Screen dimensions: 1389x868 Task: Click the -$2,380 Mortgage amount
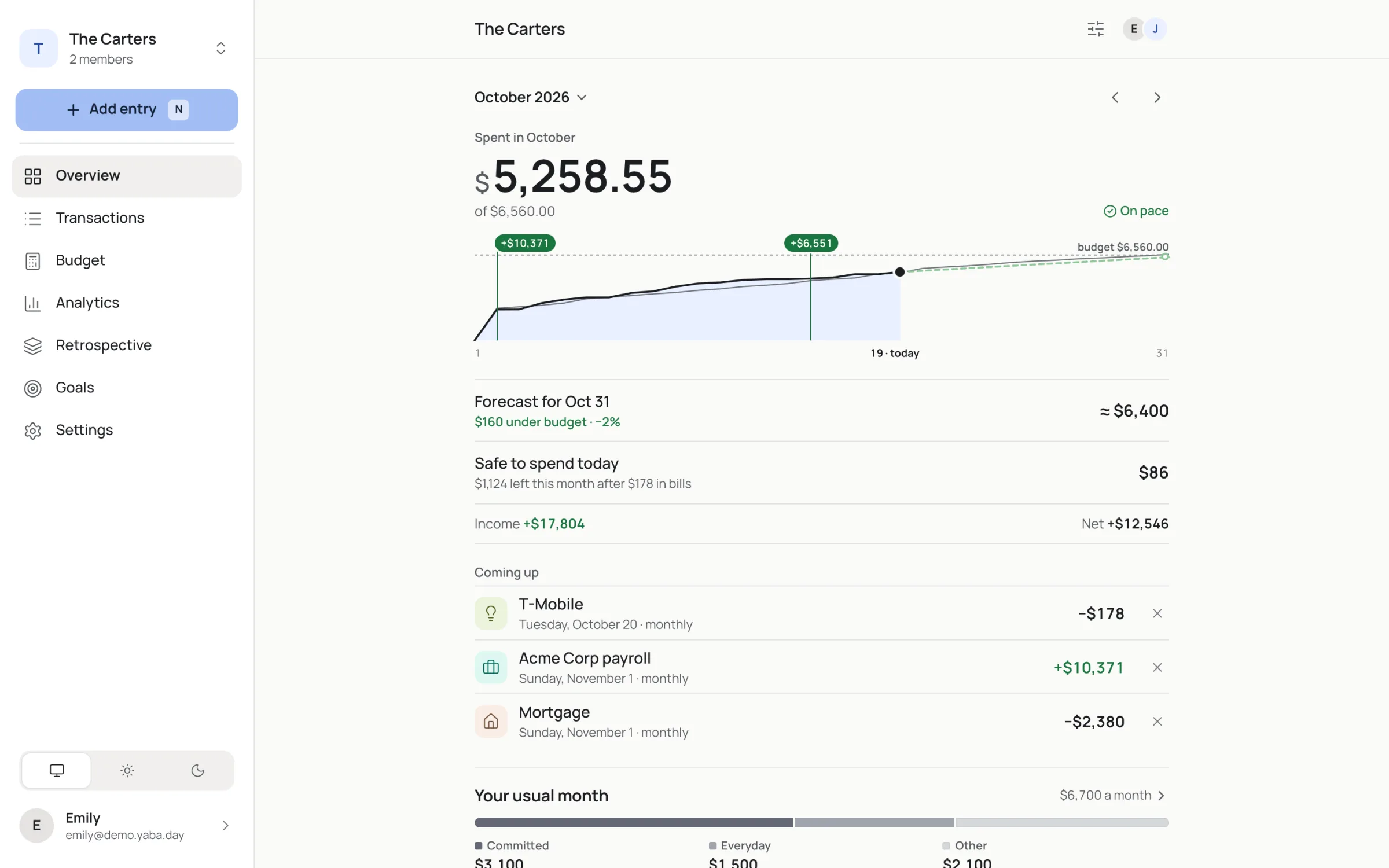pyautogui.click(x=1094, y=722)
